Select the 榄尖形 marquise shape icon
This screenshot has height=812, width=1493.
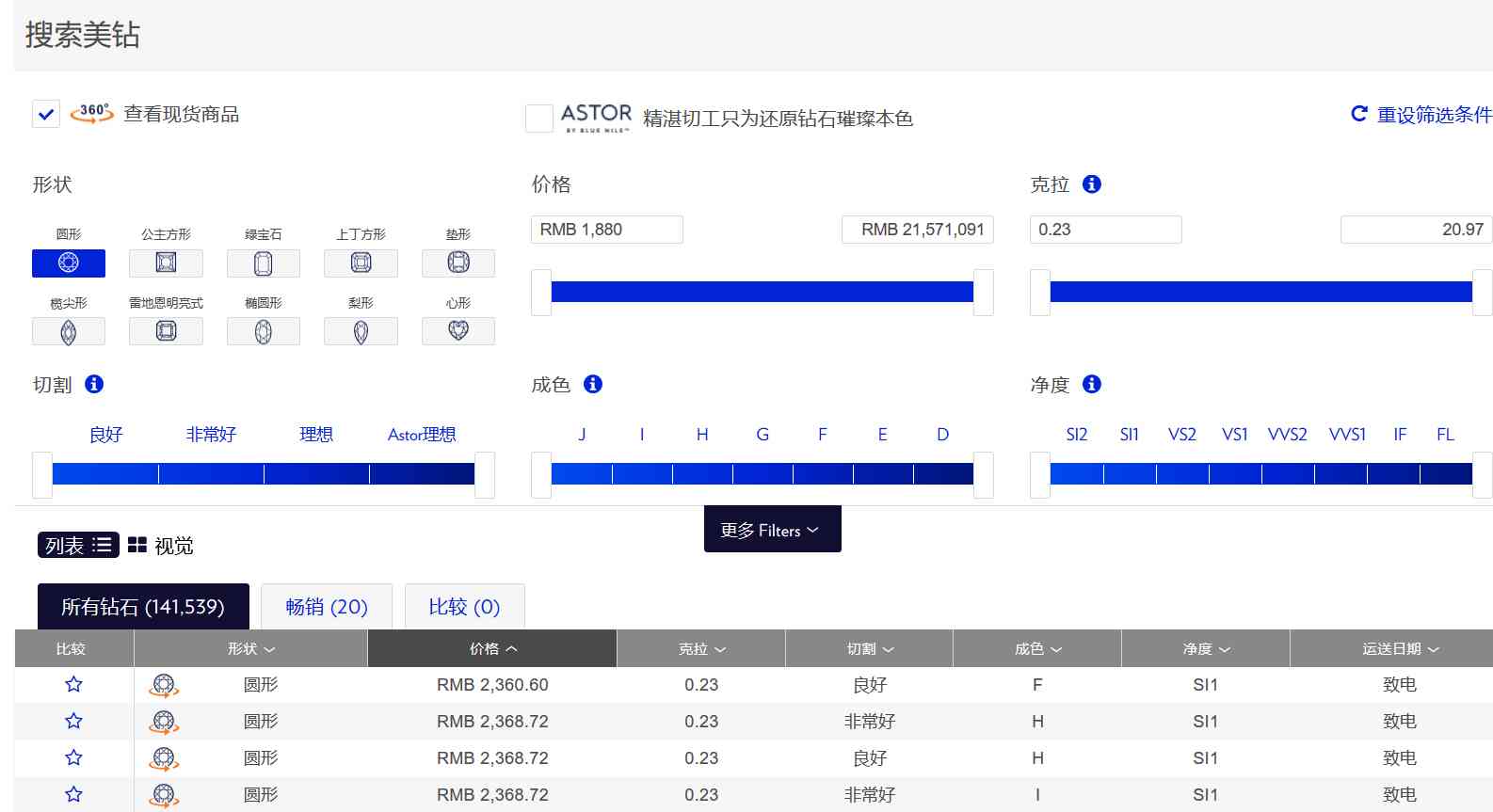(69, 331)
